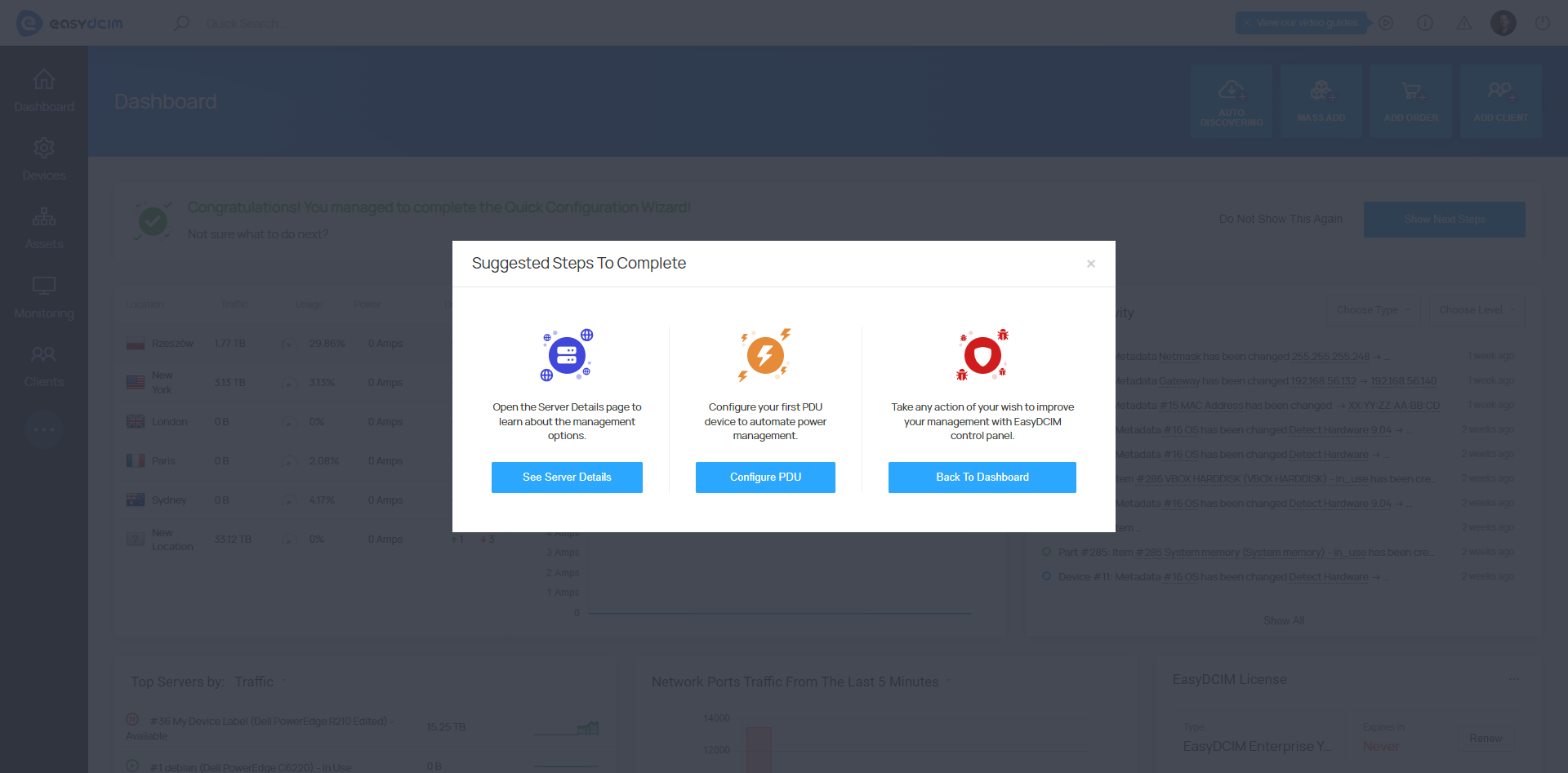
Task: Open the alerts warning triangle icon
Action: (1464, 23)
